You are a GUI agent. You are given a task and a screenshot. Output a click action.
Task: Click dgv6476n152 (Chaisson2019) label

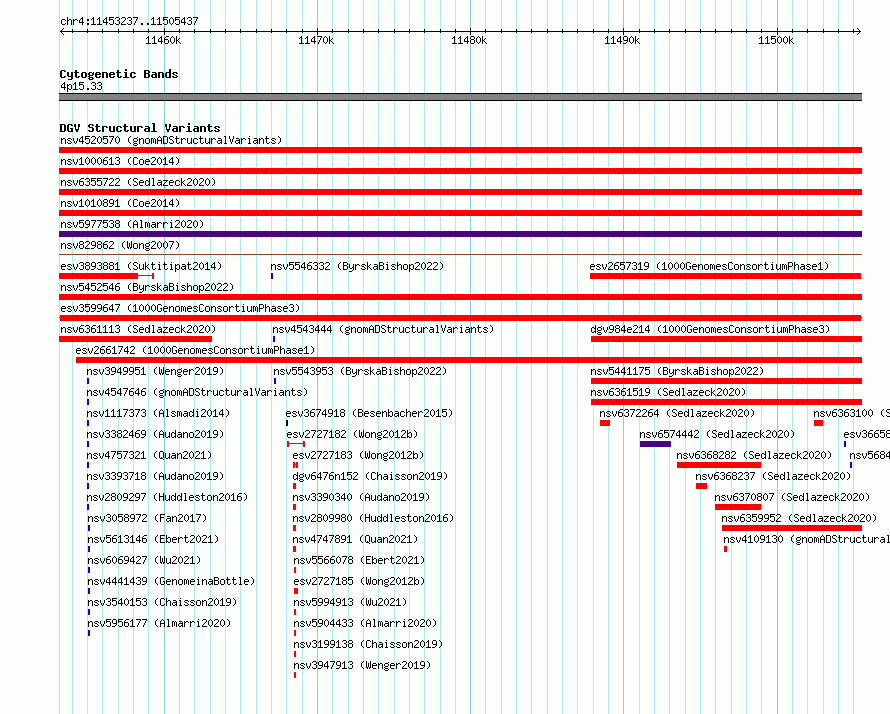371,476
